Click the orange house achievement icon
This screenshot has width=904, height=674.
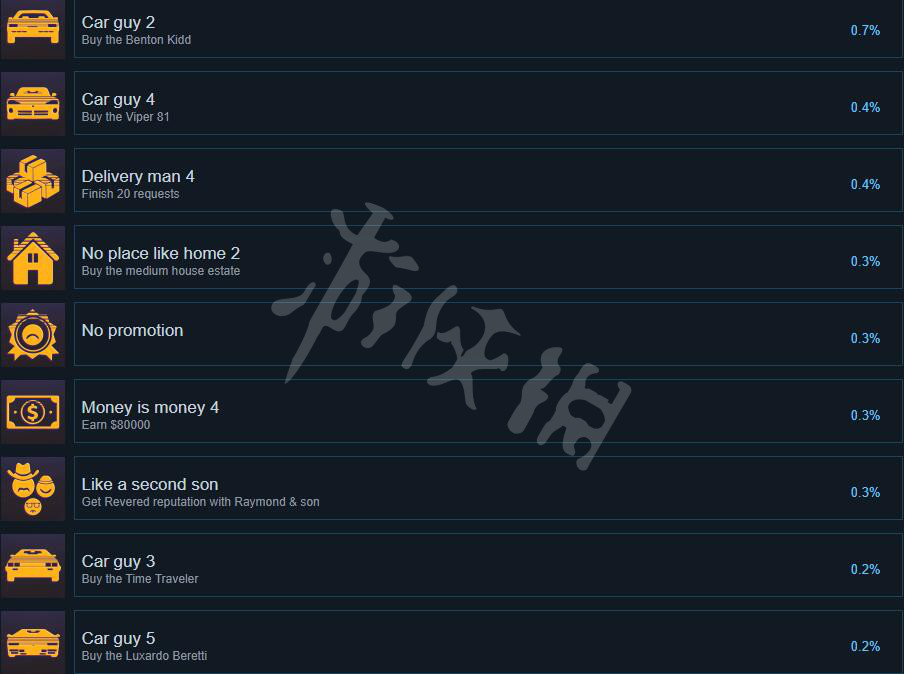click(x=33, y=258)
